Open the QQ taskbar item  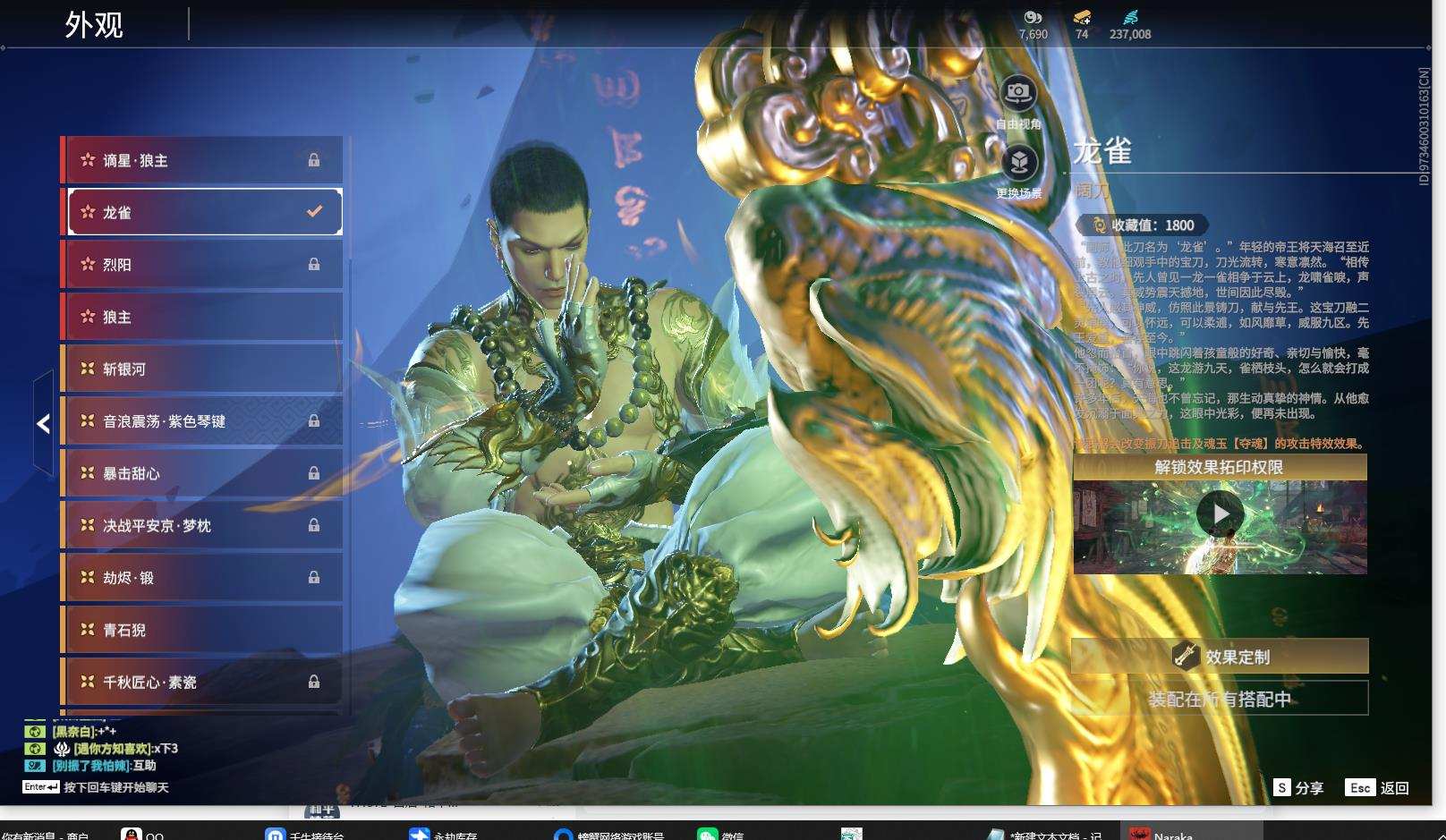pyautogui.click(x=143, y=834)
